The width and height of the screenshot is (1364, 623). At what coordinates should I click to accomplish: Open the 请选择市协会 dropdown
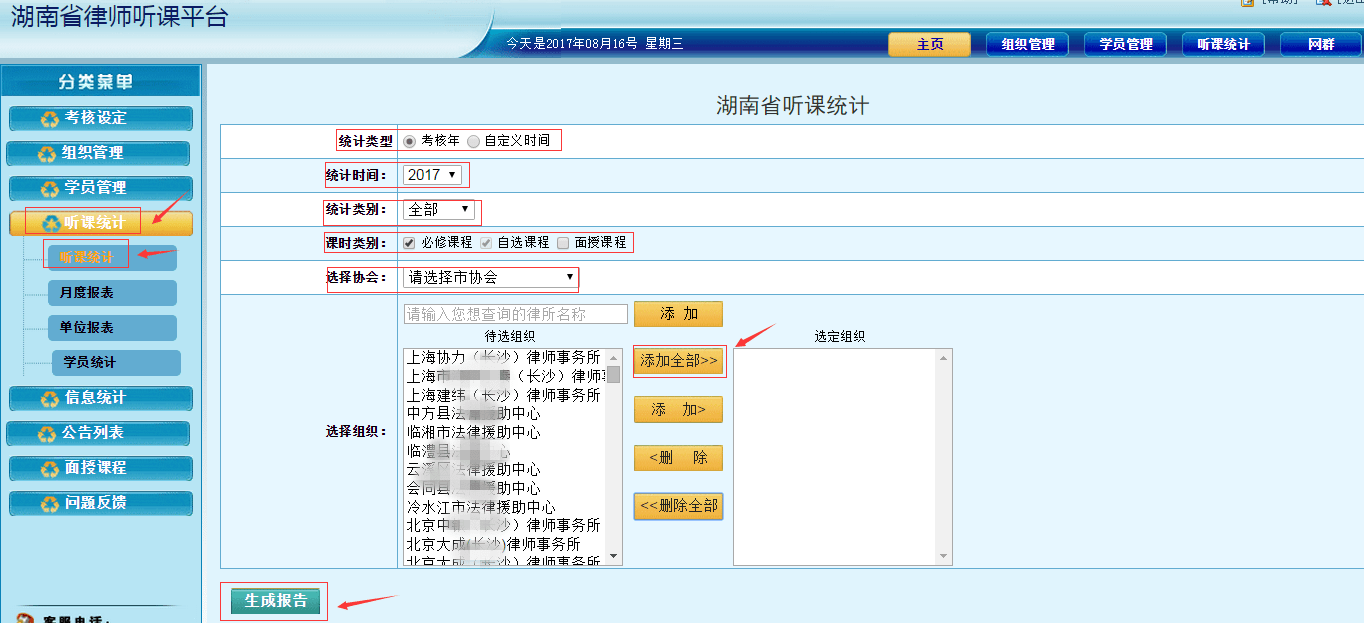click(x=490, y=277)
